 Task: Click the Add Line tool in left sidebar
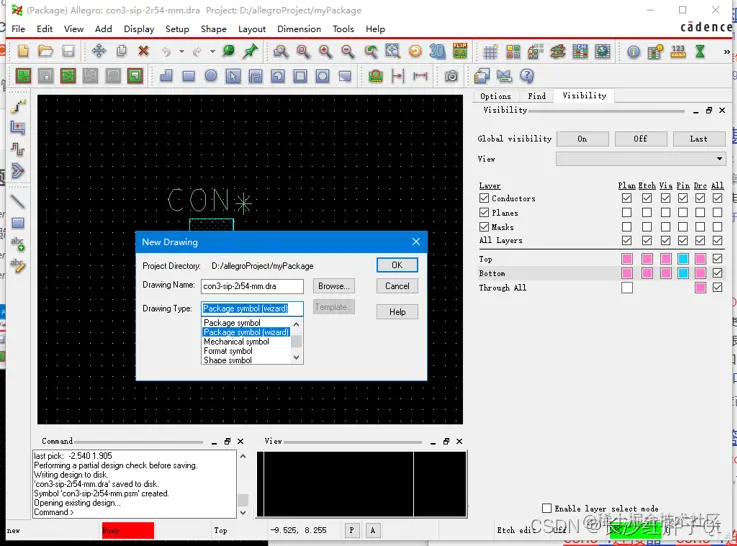[17, 202]
